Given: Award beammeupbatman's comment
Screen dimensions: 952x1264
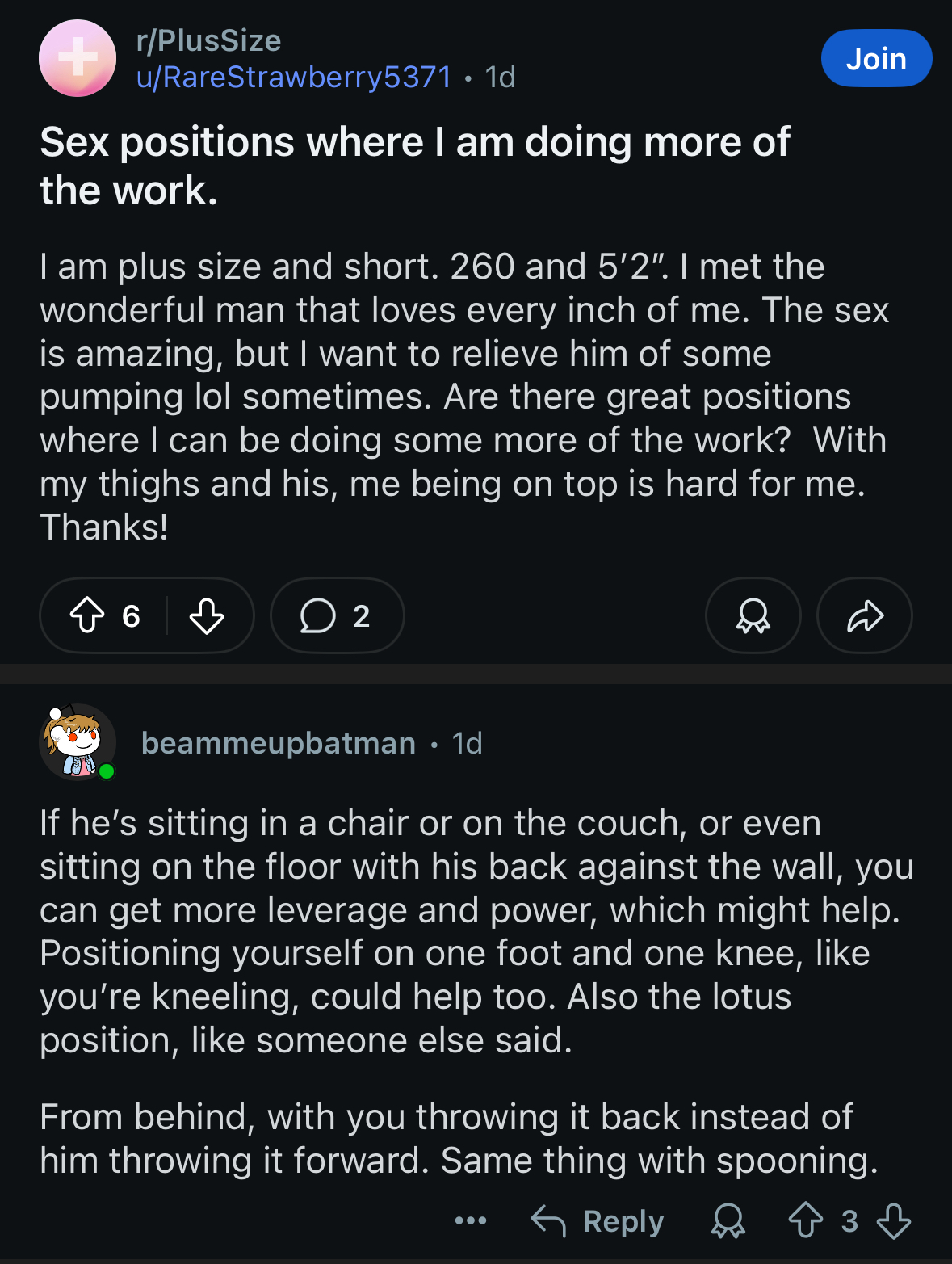Looking at the screenshot, I should (728, 1220).
